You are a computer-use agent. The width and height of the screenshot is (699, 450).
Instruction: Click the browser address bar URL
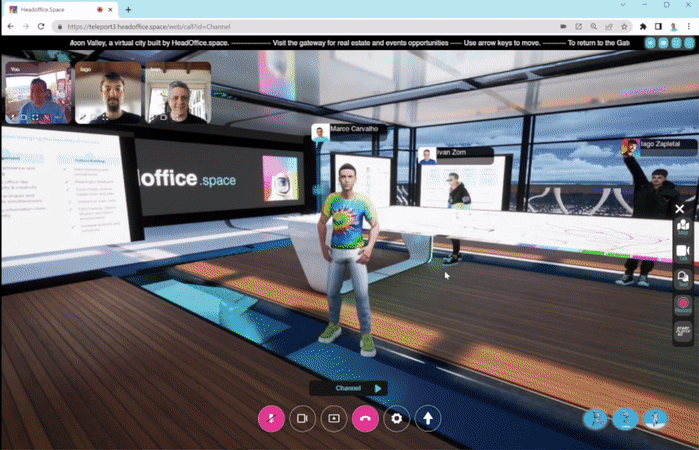[149, 27]
